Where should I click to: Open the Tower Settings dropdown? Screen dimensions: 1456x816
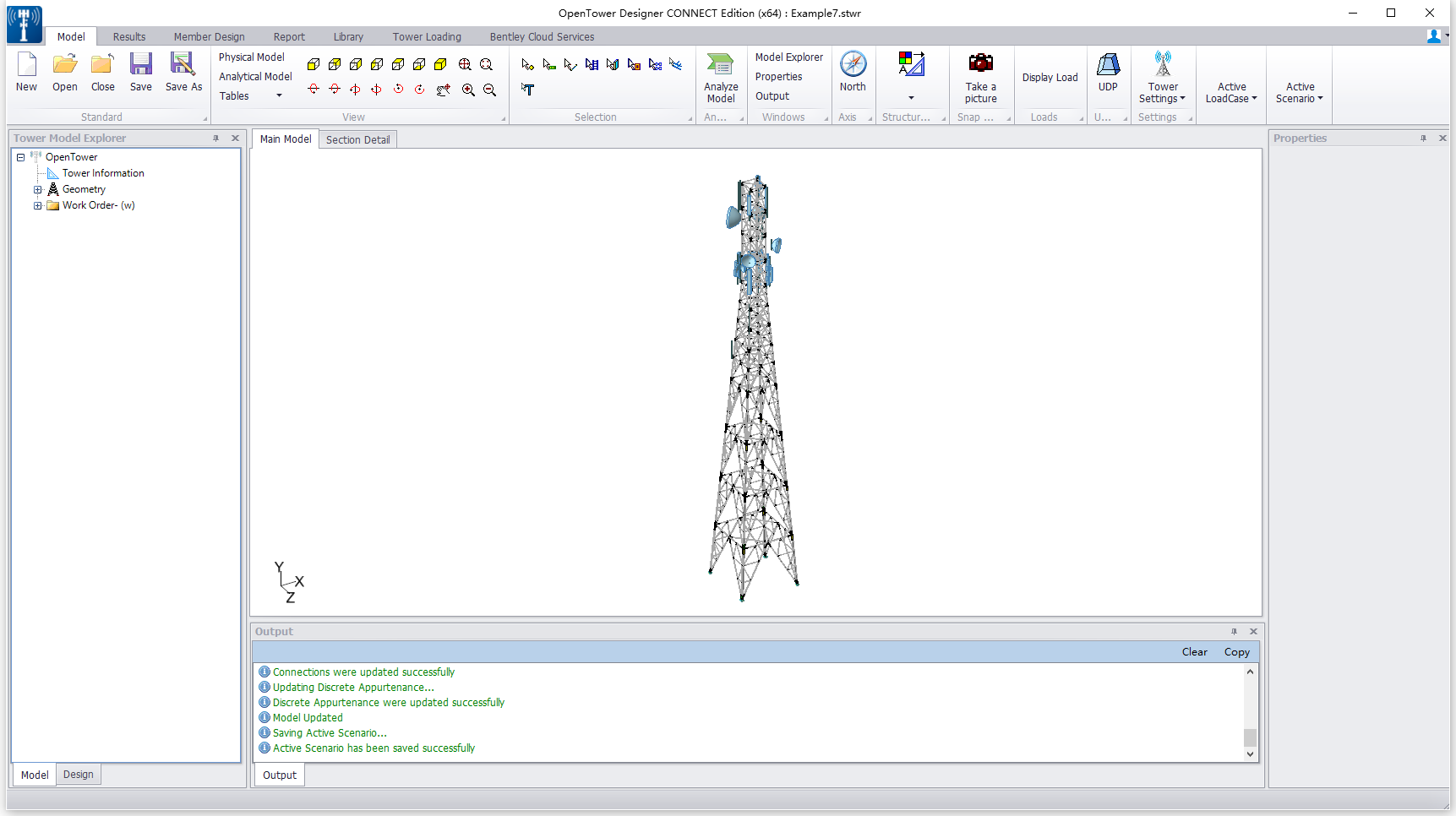(x=1163, y=92)
